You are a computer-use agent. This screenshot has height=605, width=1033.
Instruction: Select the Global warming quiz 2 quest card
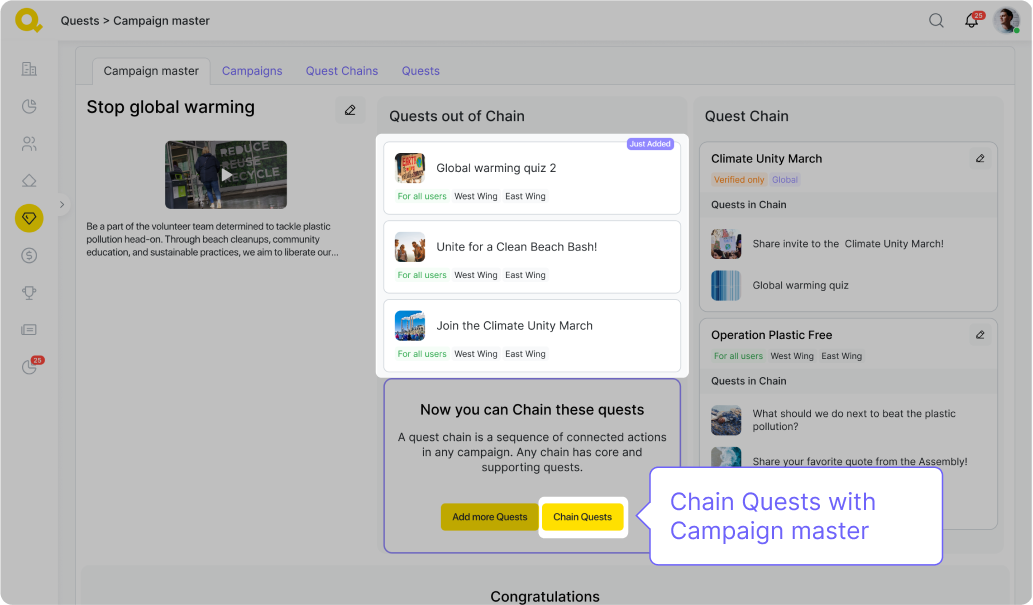tap(532, 178)
